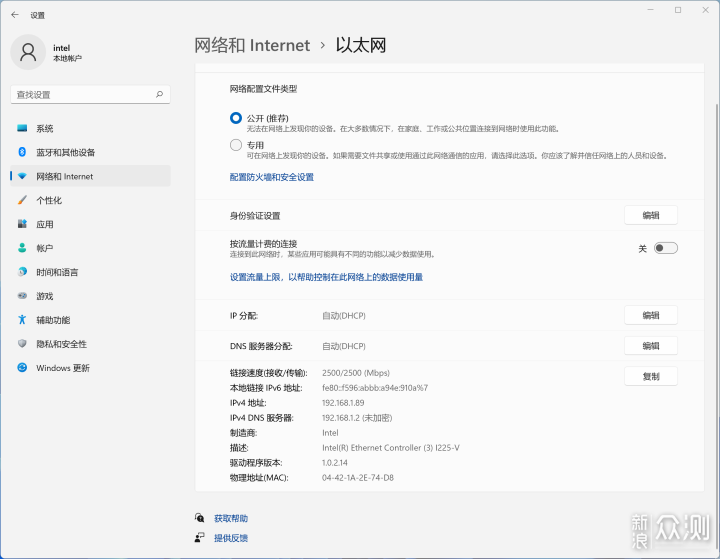Click the Bluetooth icon in sidebar

22,152
